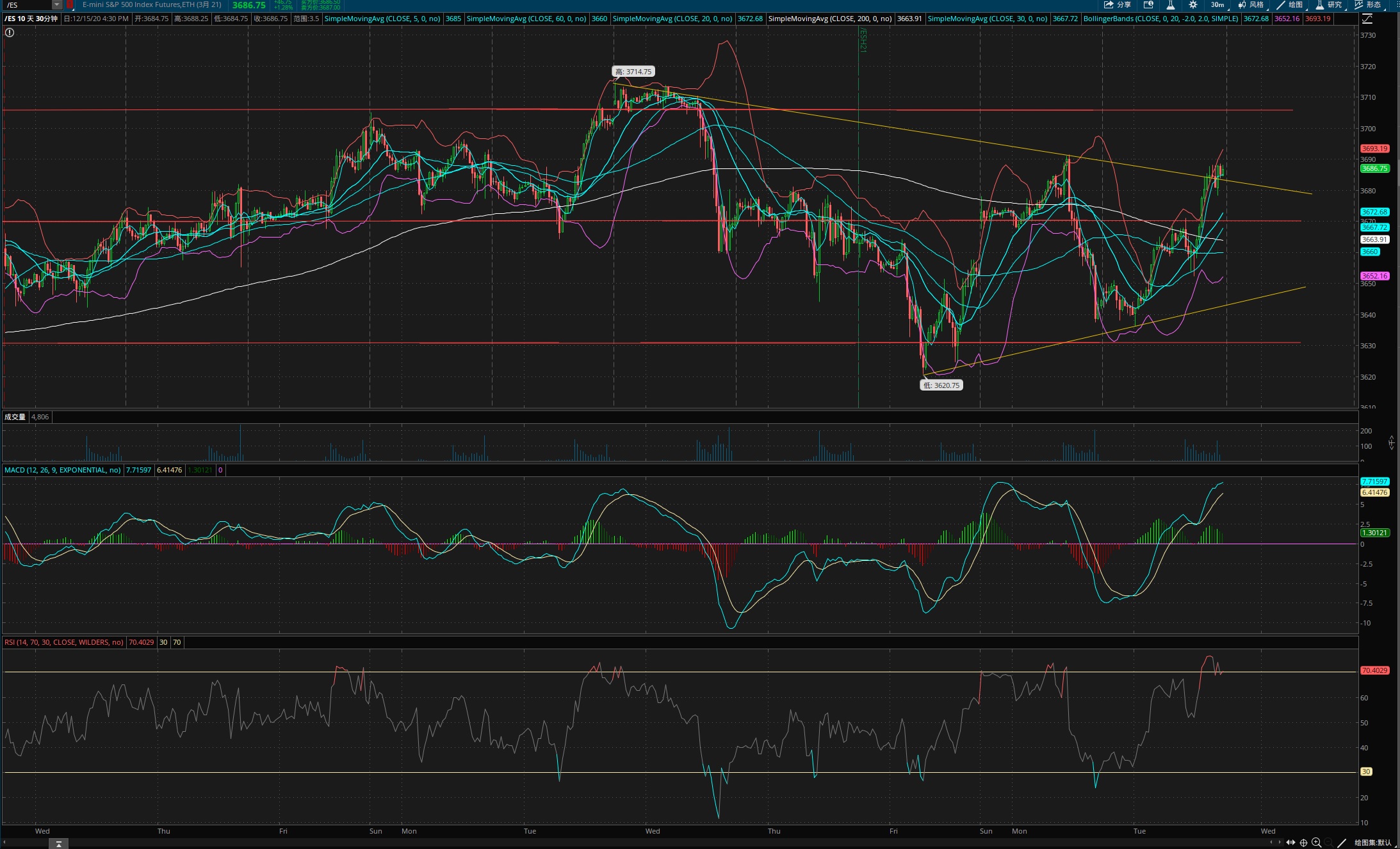
Task: Open the /ES symbol dropdown arrow
Action: (56, 4)
